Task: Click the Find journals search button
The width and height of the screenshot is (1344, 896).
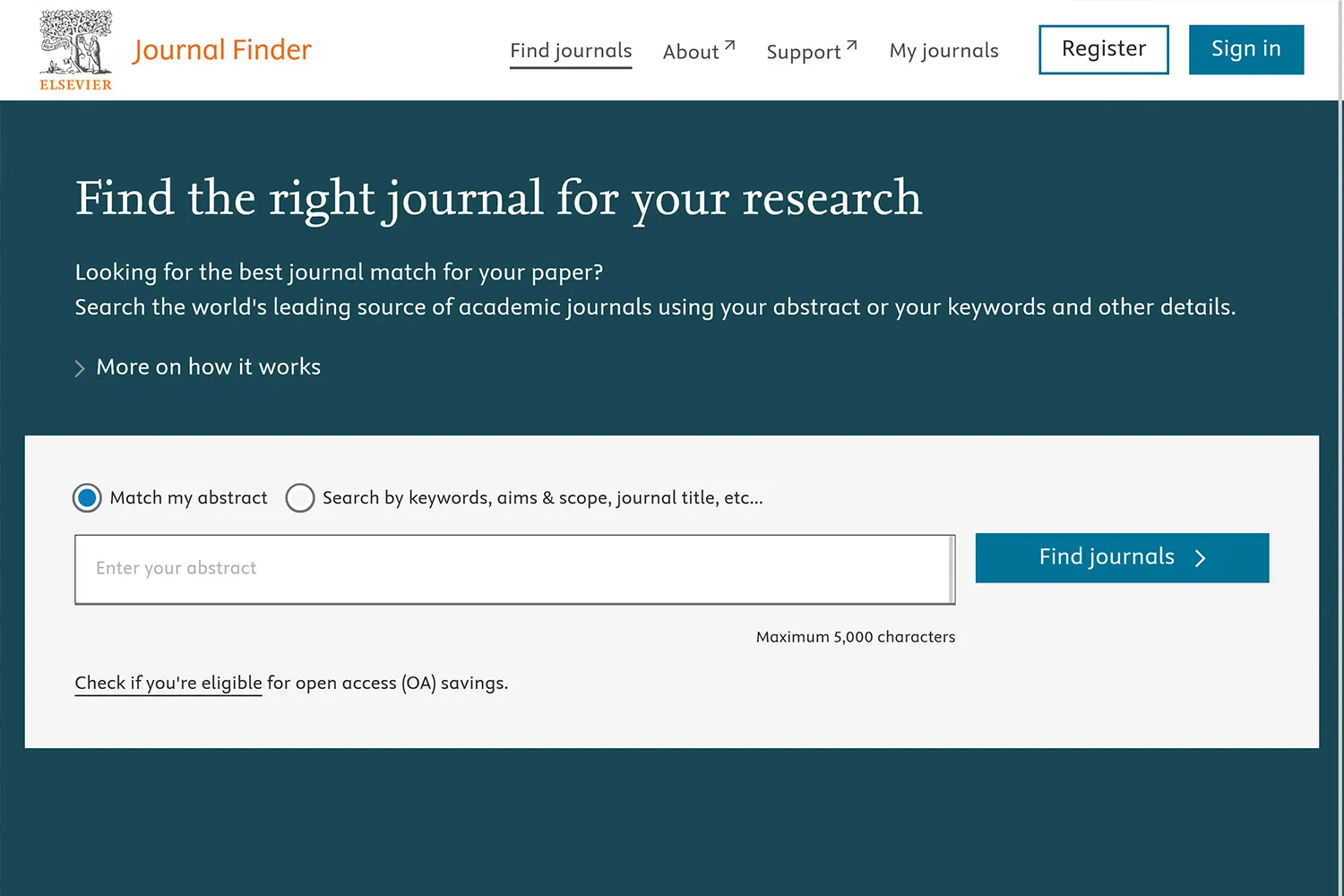Action: click(1122, 557)
